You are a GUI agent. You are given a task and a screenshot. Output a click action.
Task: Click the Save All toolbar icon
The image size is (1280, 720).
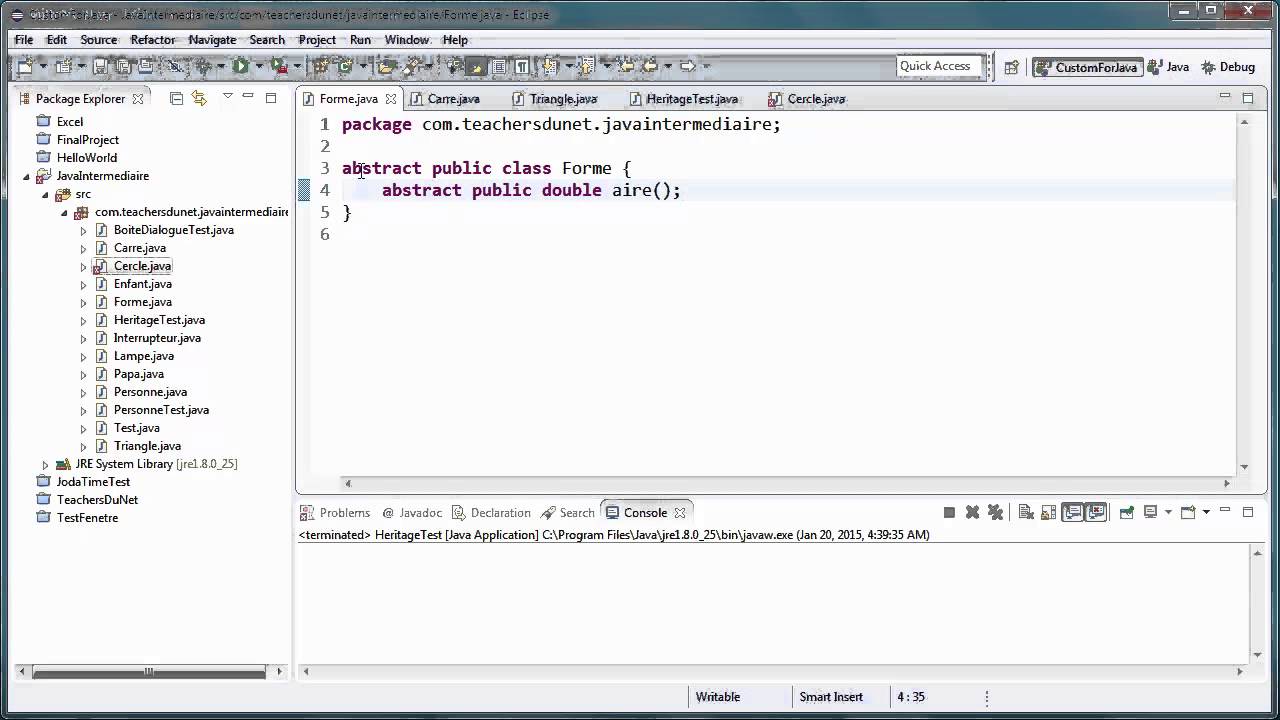[x=123, y=66]
